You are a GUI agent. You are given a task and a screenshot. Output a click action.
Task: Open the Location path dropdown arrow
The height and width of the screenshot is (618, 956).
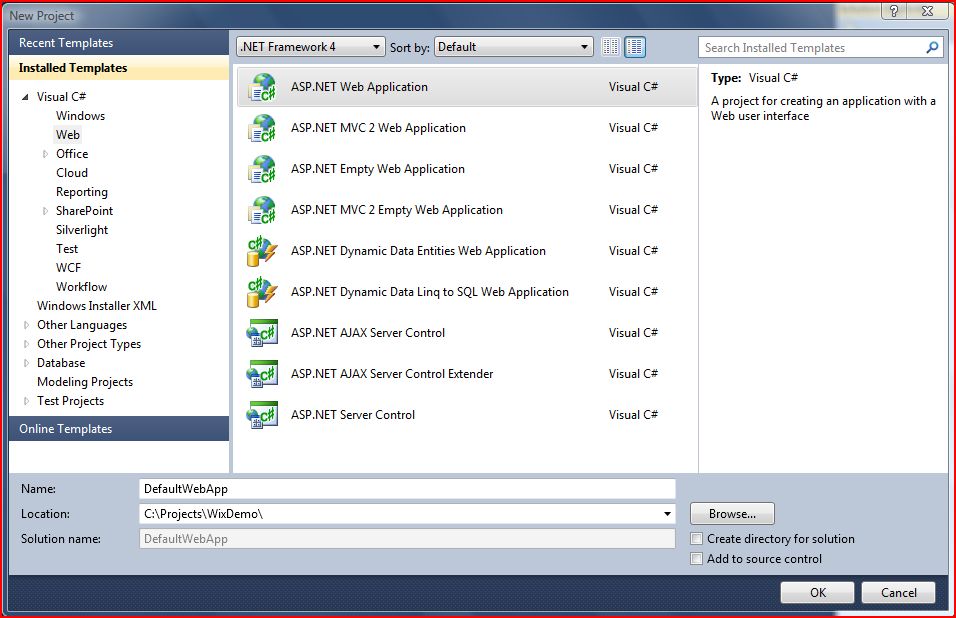coord(668,514)
